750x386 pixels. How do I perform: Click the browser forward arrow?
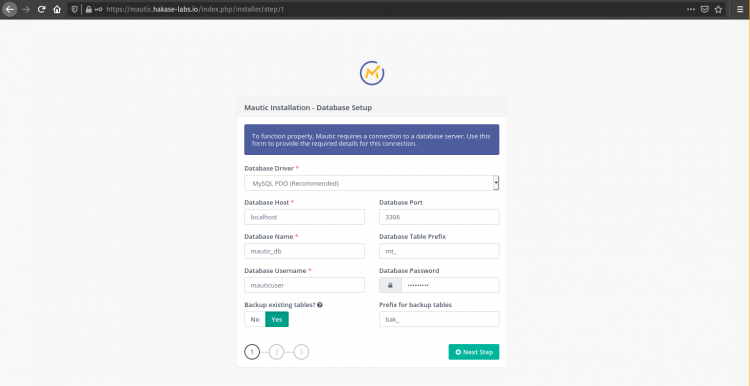tap(26, 9)
